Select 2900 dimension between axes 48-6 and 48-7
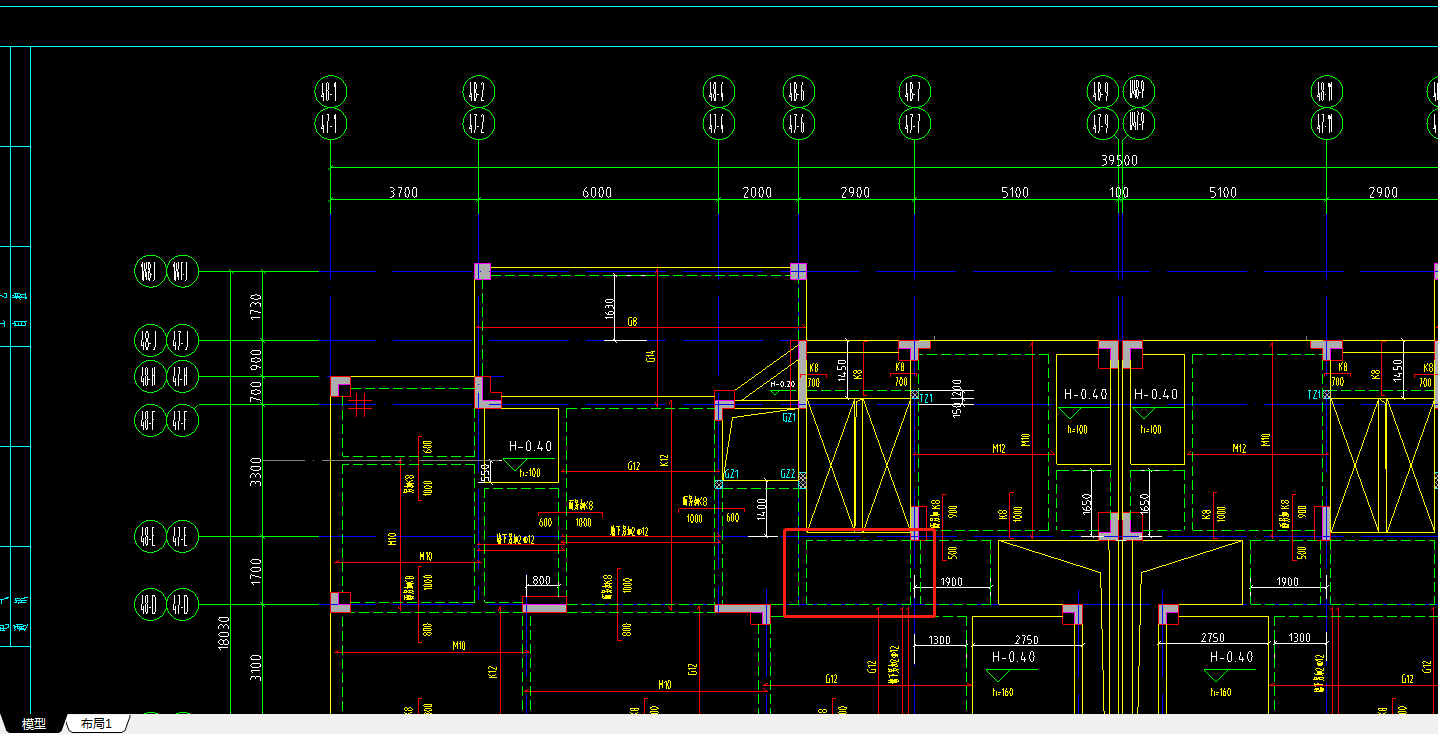Viewport: 1438px width, 734px height. point(855,192)
